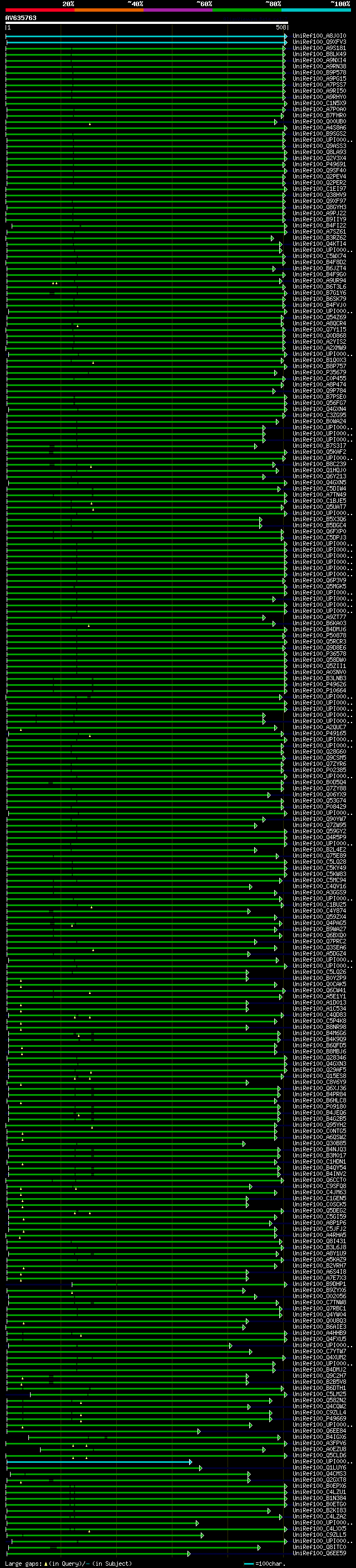This screenshot has height=1568, width=356.
Task: Click the red 20% identity legend segment
Action: [39, 10]
